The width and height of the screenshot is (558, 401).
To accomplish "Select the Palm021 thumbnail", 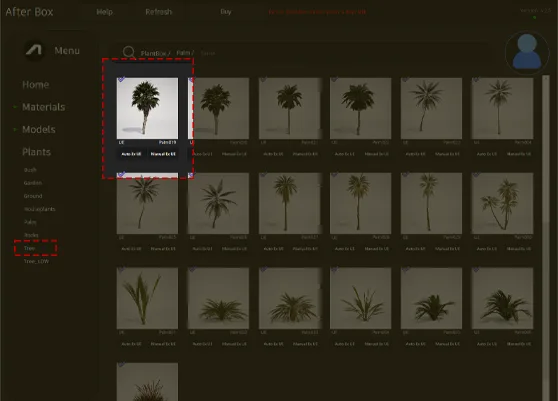I will (x=289, y=108).
